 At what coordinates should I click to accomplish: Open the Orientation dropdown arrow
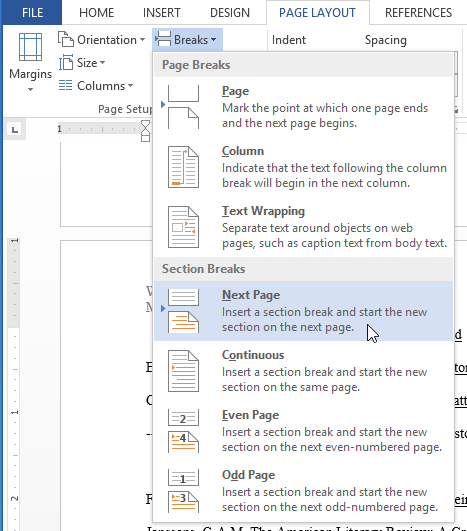coord(143,40)
